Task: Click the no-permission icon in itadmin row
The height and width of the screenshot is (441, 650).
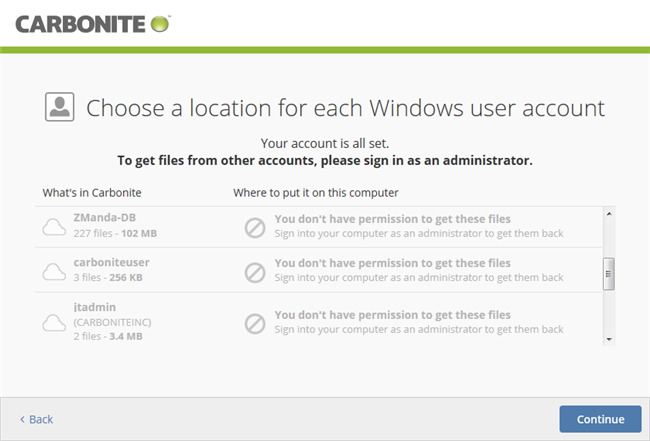Action: 255,324
